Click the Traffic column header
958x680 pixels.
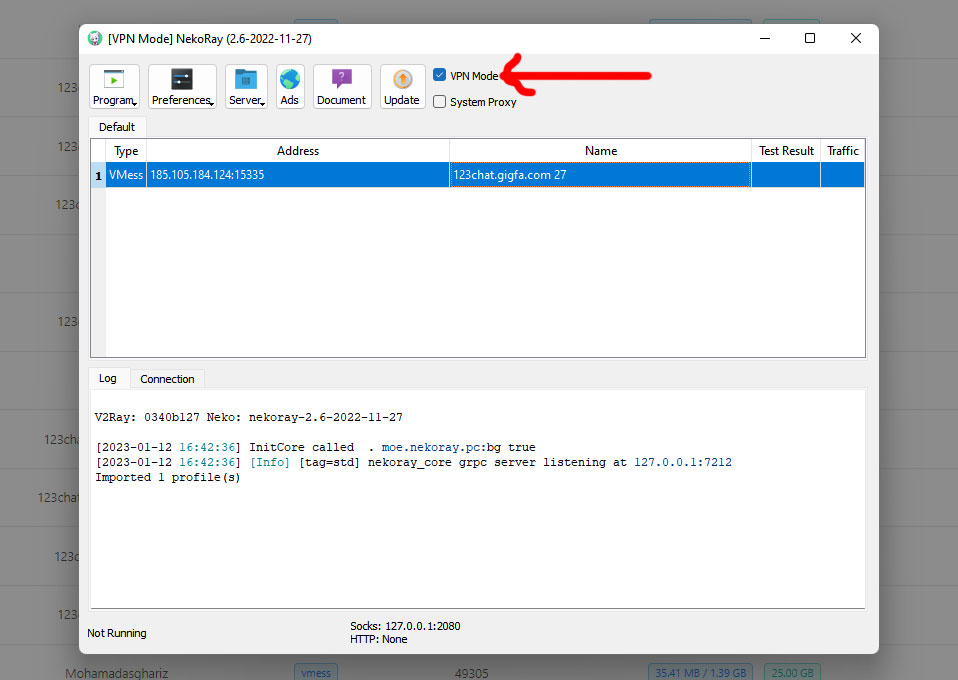pos(842,151)
